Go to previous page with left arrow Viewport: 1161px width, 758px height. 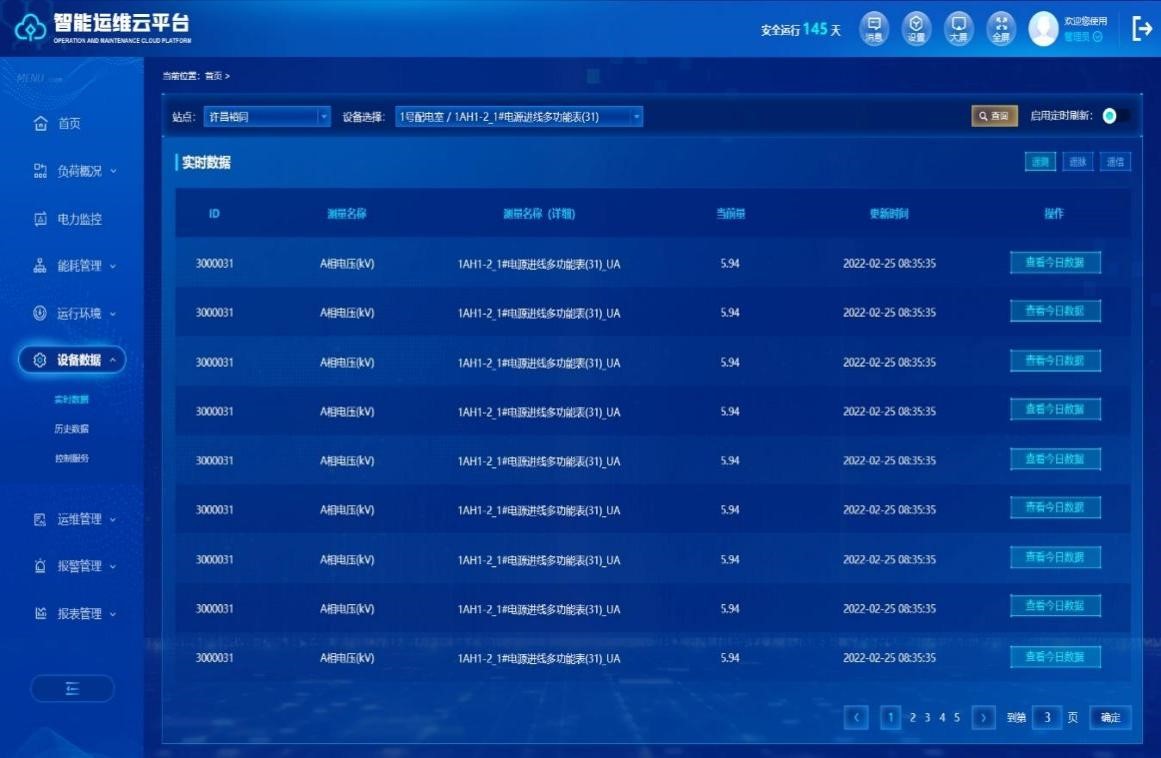click(856, 717)
